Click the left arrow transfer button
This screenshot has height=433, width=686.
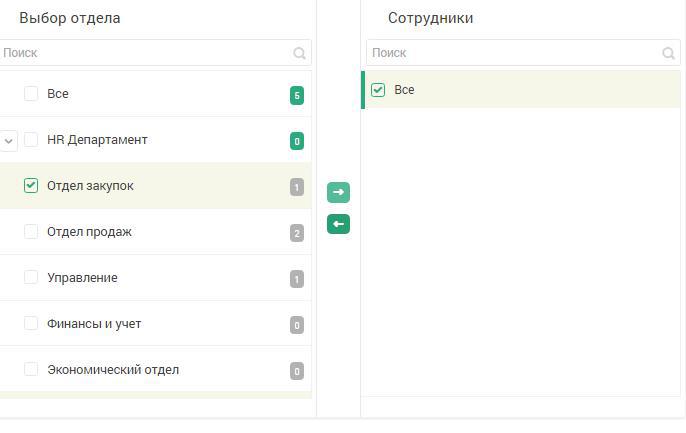pyautogui.click(x=338, y=224)
